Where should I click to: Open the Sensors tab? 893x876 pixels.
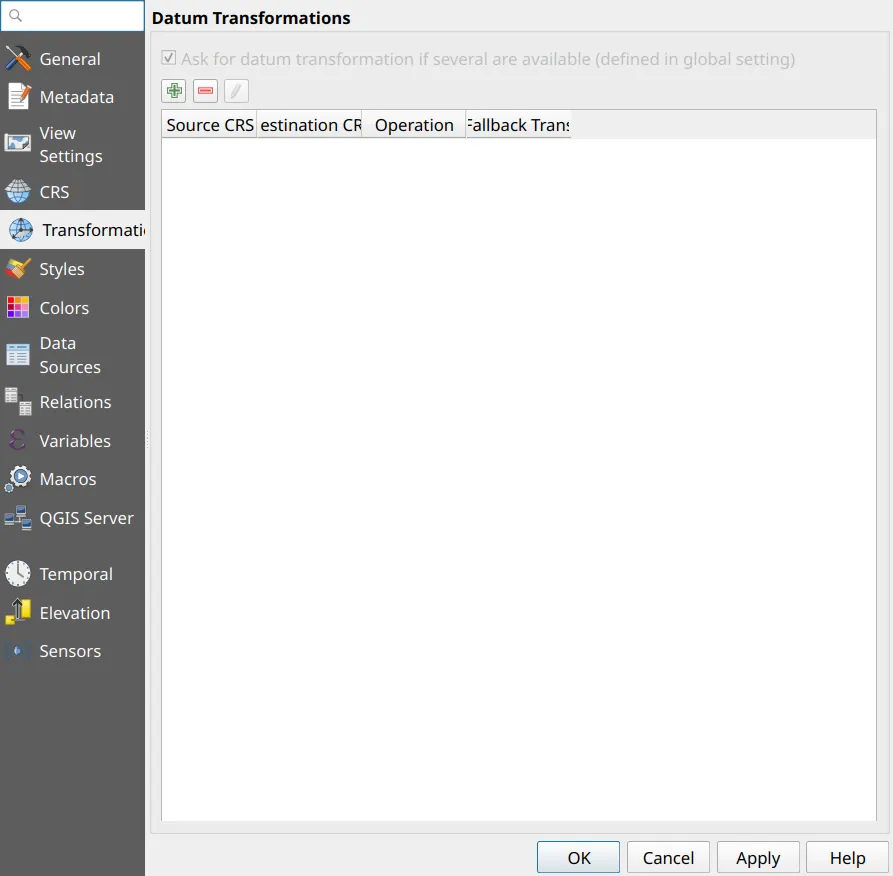(x=72, y=650)
